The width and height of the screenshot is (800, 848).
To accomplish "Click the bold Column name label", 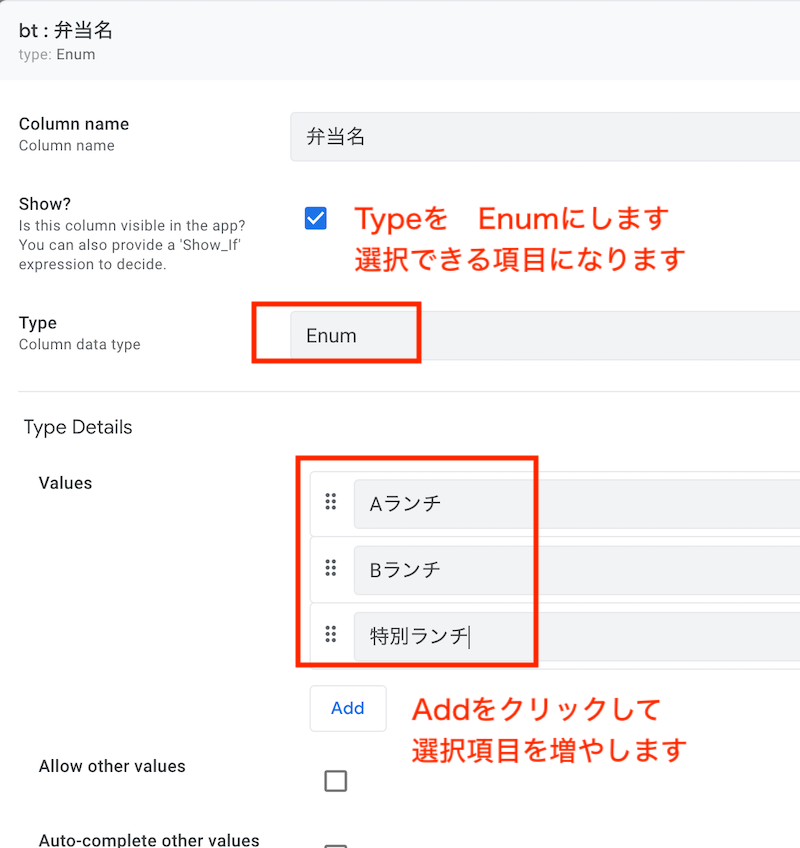I will click(x=74, y=124).
